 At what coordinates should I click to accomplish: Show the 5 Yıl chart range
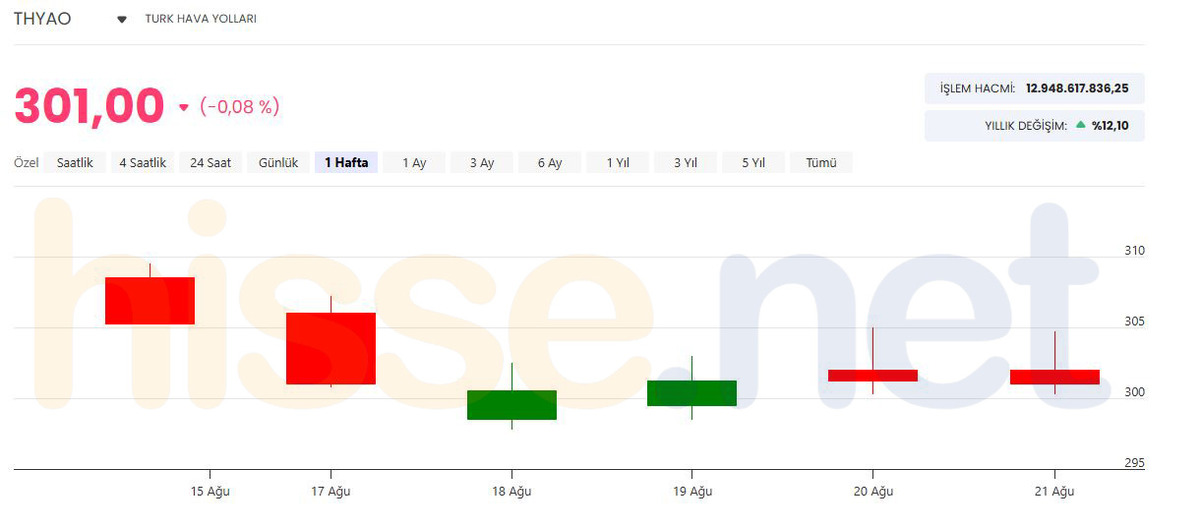753,163
